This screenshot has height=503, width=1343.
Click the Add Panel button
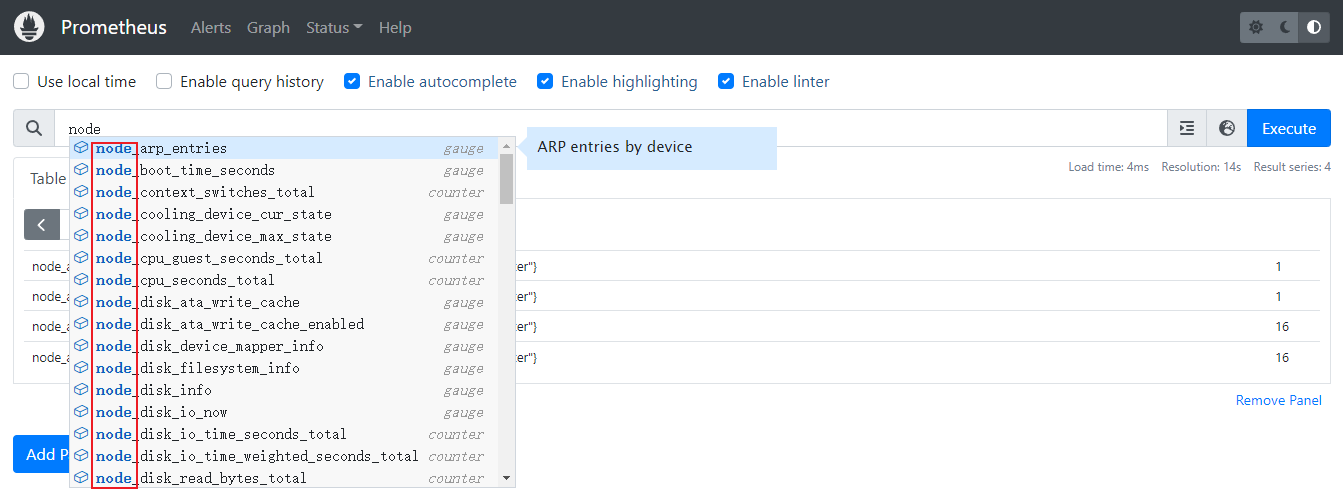click(x=41, y=454)
